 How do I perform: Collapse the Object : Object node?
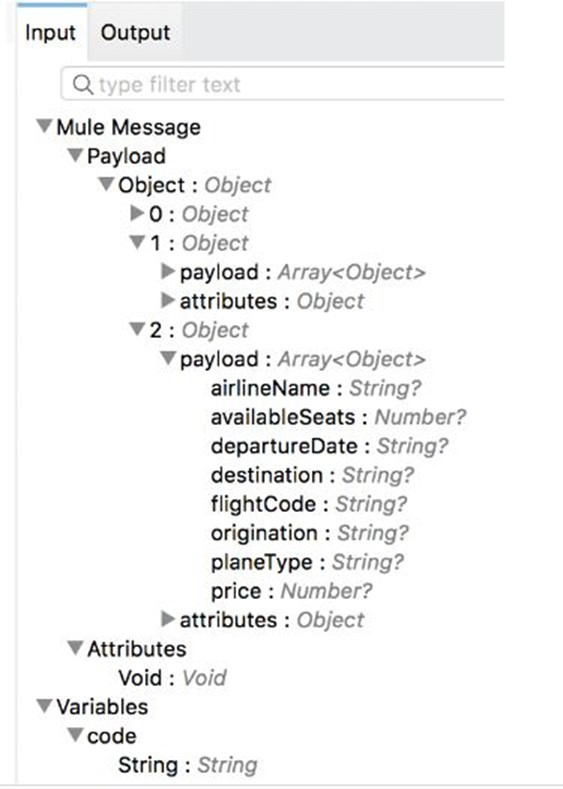(x=106, y=184)
